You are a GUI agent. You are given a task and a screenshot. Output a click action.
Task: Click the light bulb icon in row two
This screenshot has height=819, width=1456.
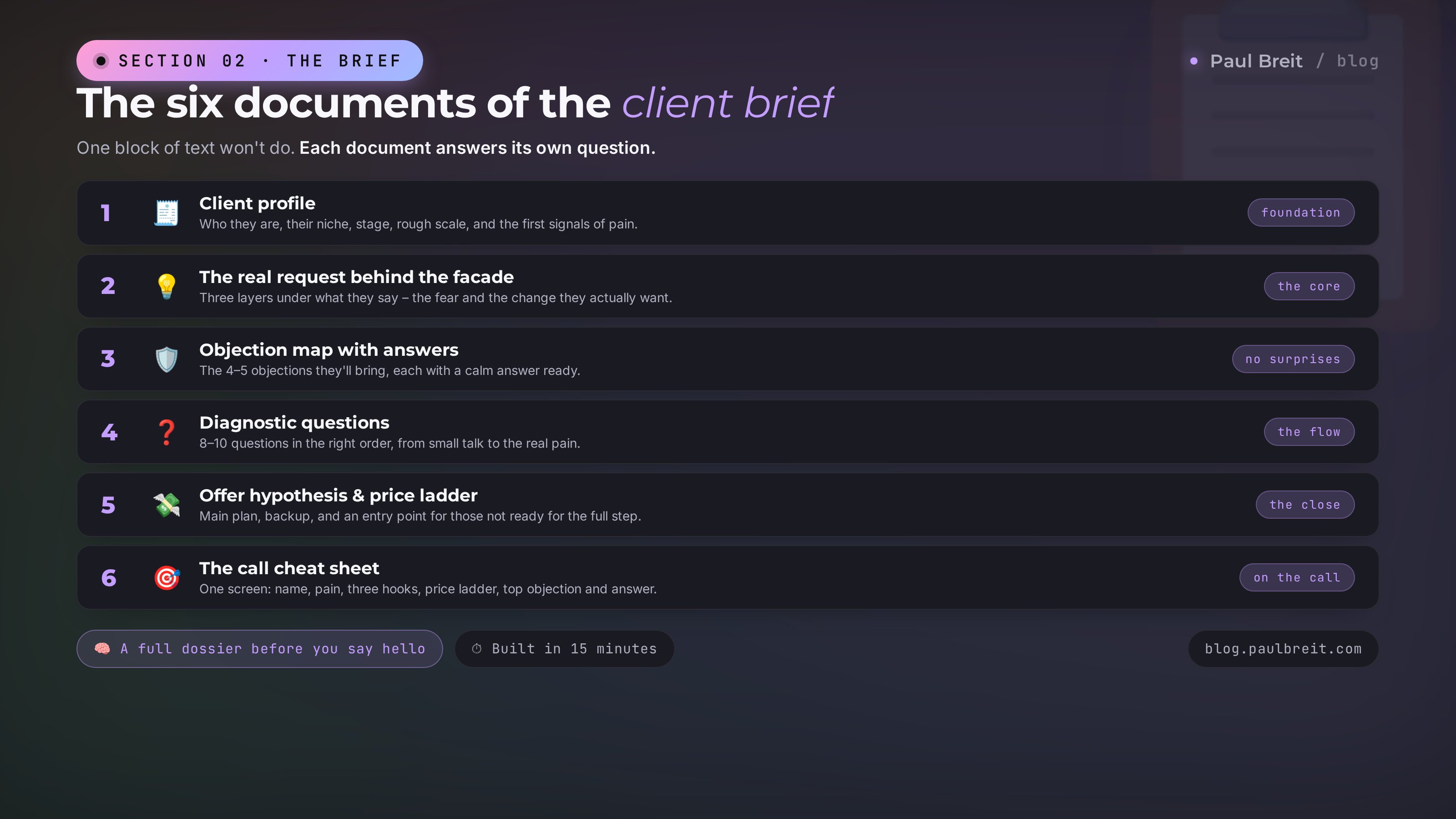coord(166,286)
